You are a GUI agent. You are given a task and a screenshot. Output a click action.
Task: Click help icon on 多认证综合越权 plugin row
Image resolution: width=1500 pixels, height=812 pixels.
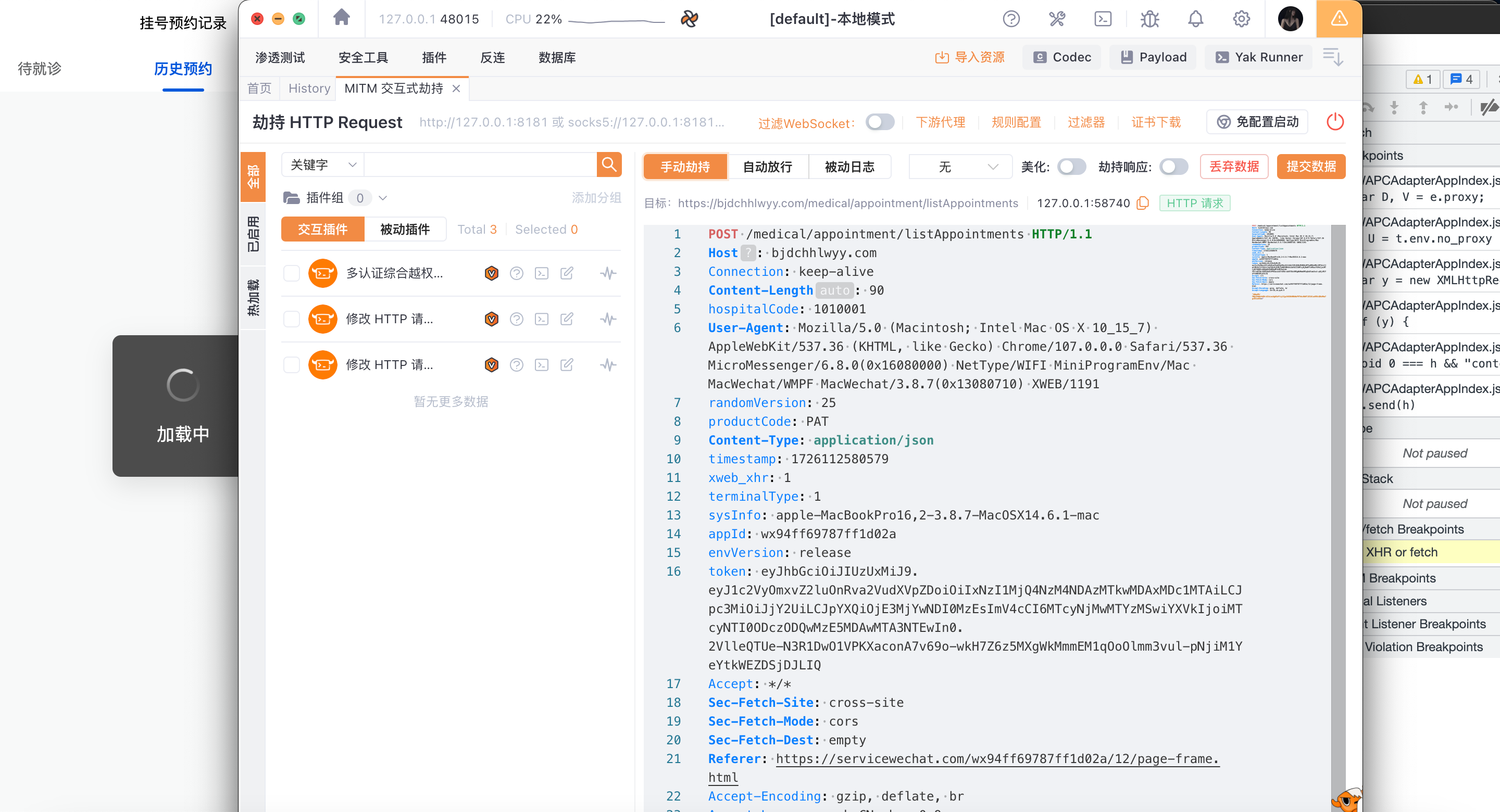[x=516, y=273]
